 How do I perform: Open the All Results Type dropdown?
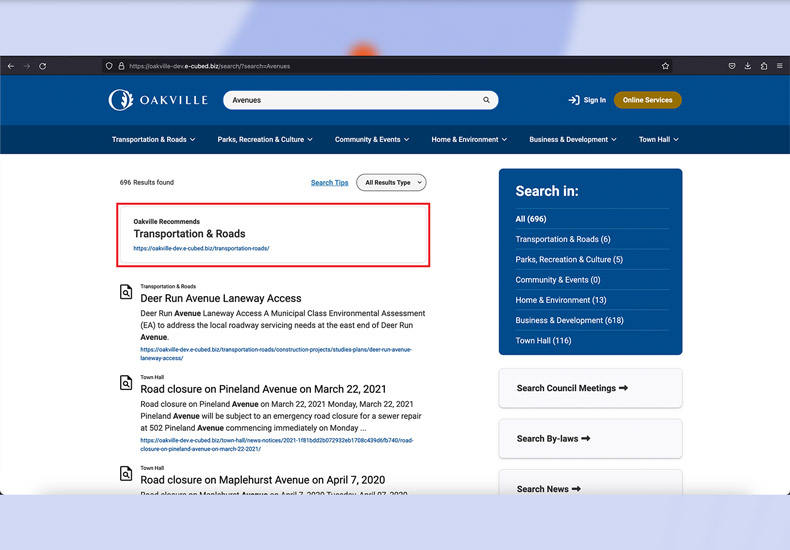[x=391, y=183]
